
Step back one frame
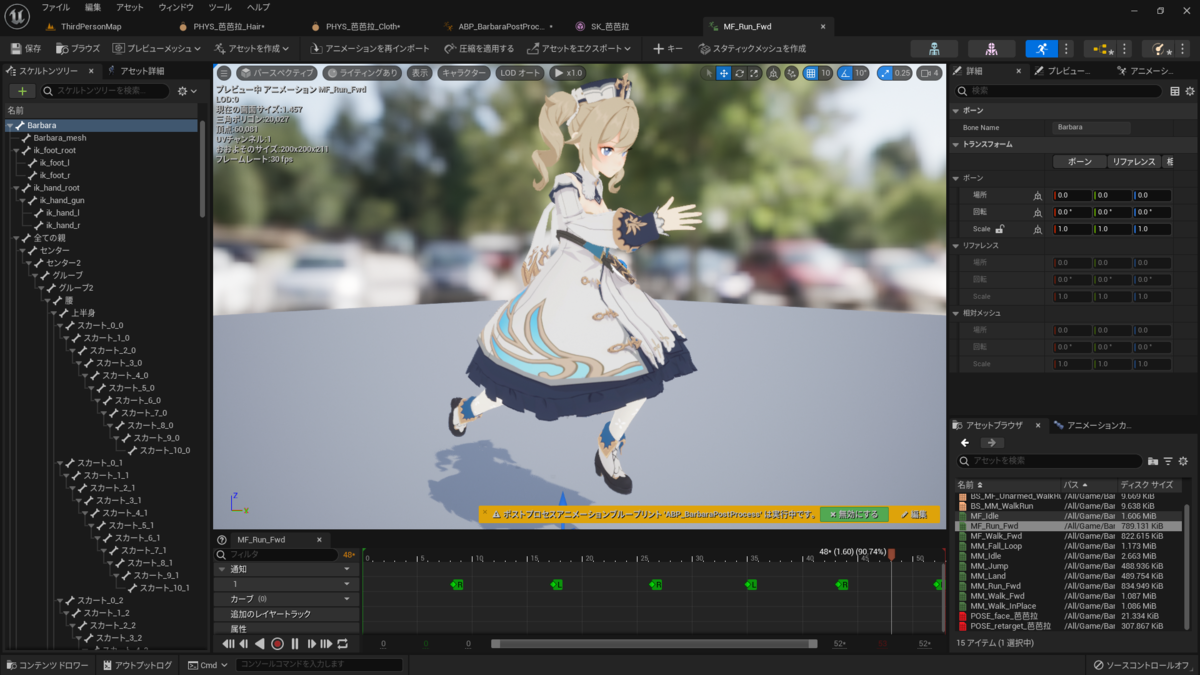(244, 644)
